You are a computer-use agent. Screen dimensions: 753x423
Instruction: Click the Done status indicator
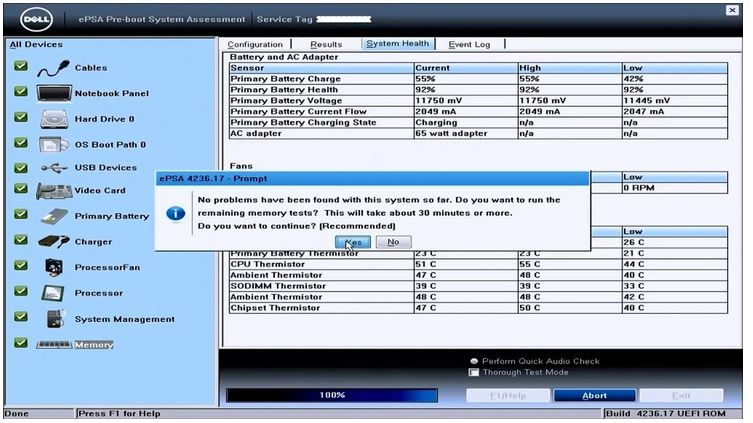16,413
